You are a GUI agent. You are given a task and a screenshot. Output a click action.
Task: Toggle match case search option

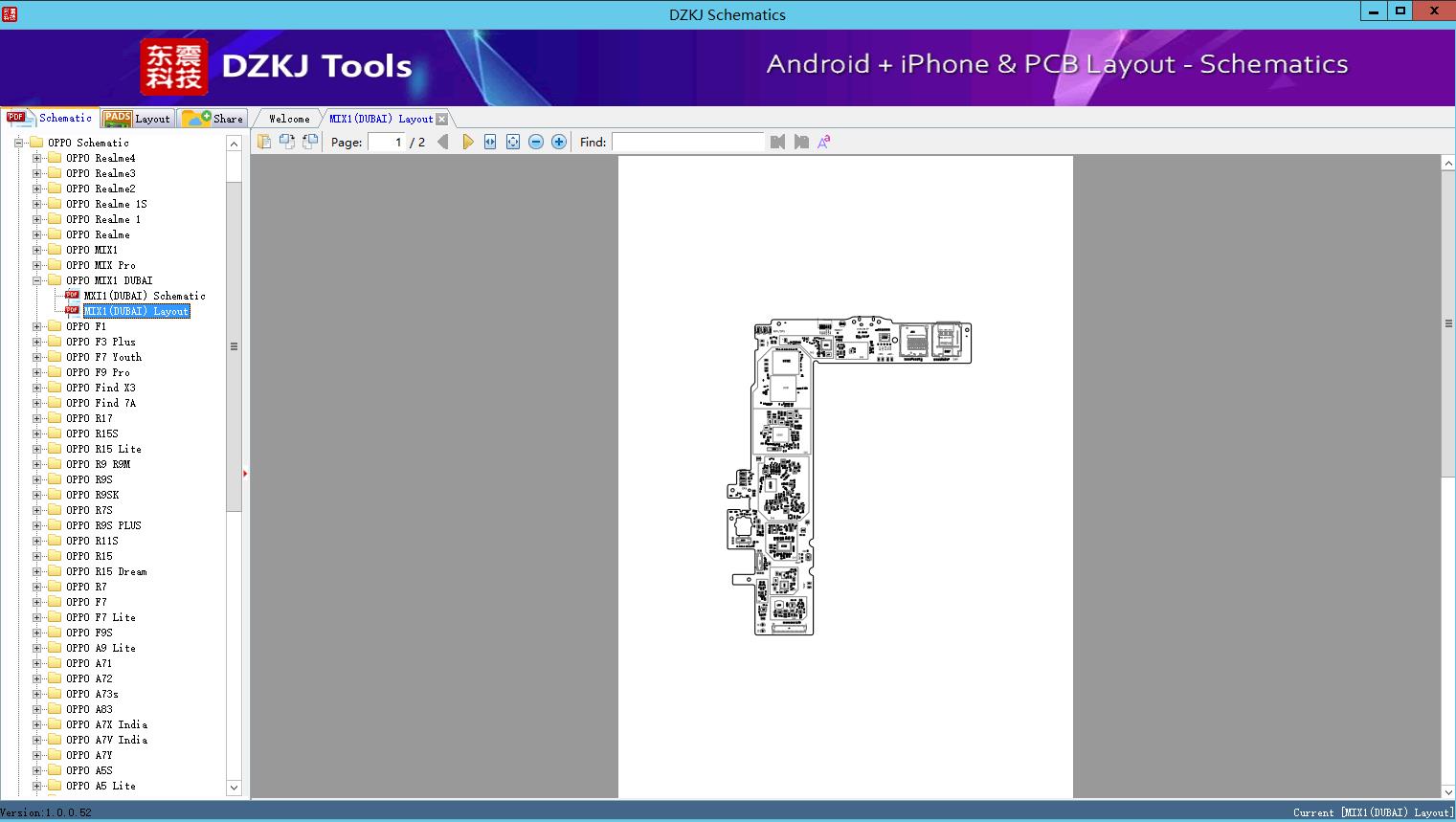pos(823,142)
